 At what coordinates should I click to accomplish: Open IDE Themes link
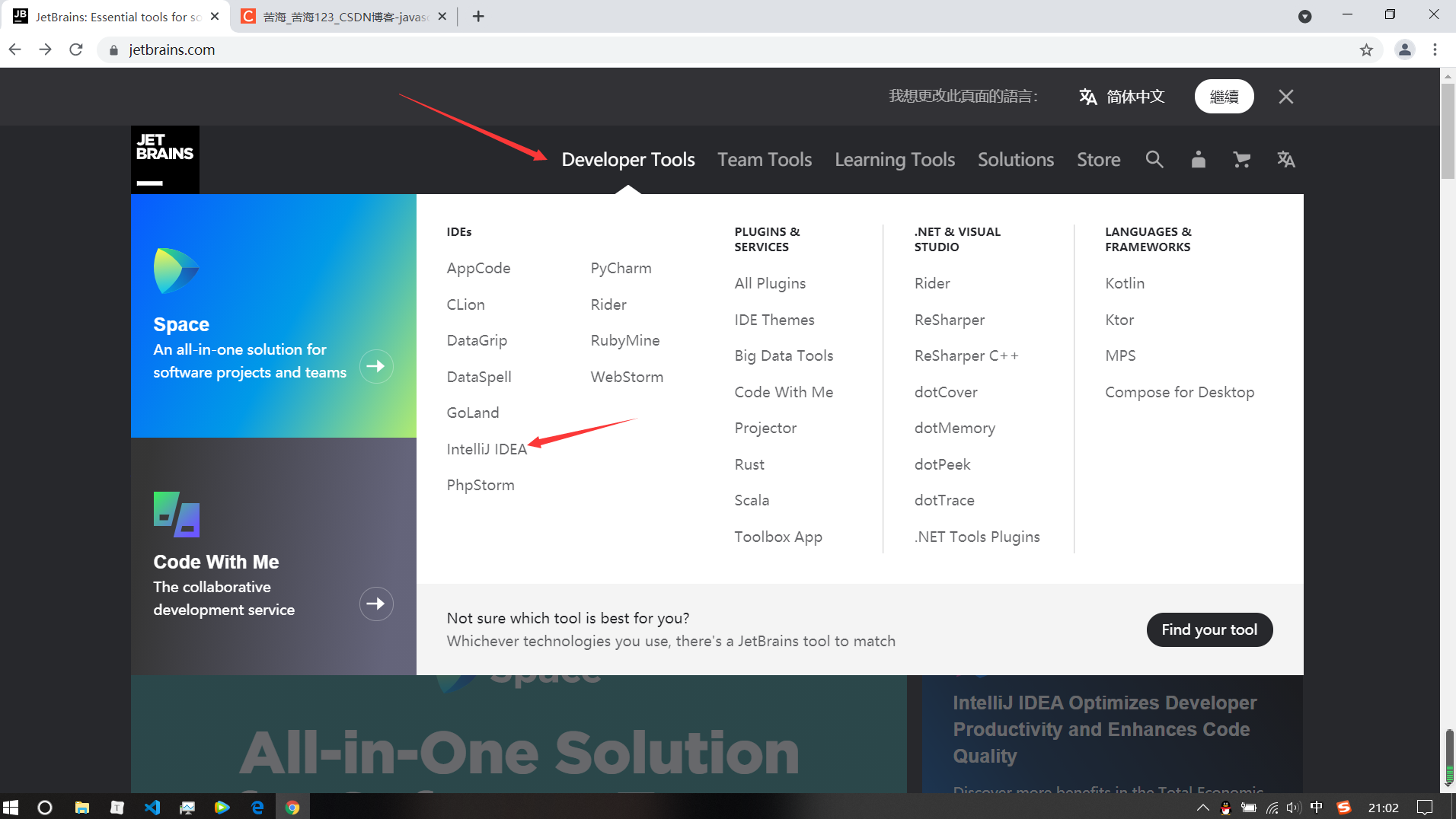(774, 320)
